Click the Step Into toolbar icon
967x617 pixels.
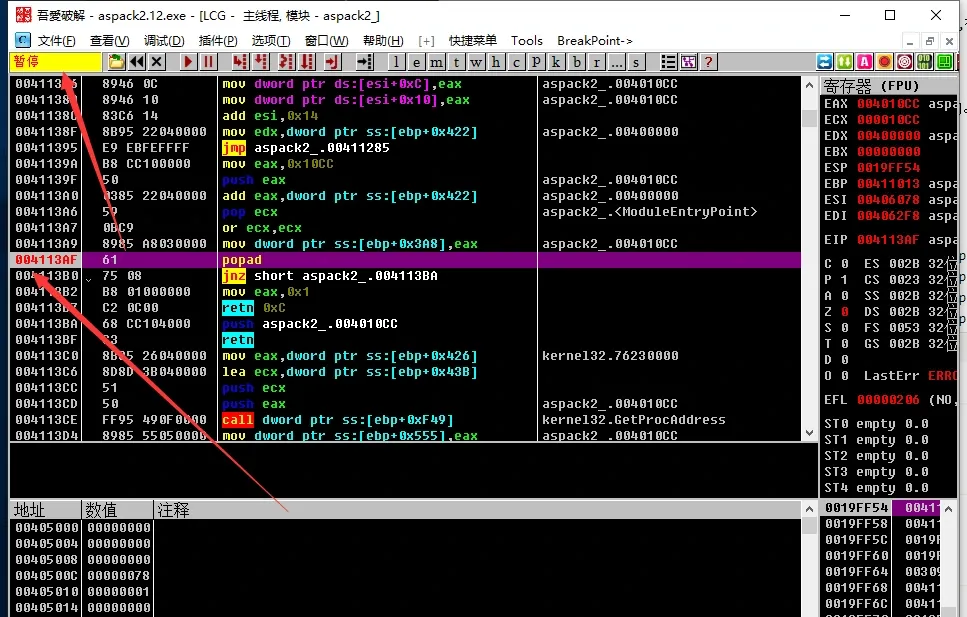click(x=240, y=62)
